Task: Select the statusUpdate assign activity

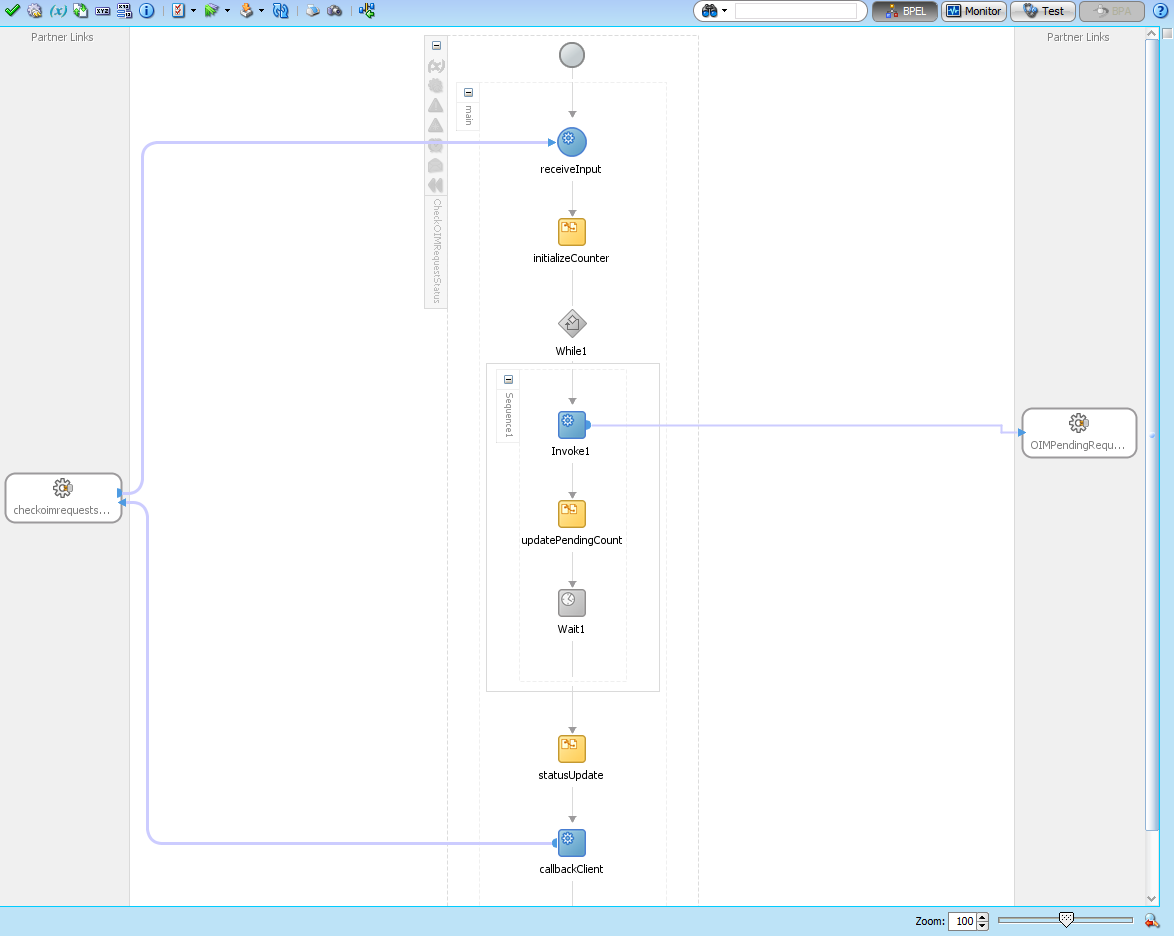Action: click(571, 748)
